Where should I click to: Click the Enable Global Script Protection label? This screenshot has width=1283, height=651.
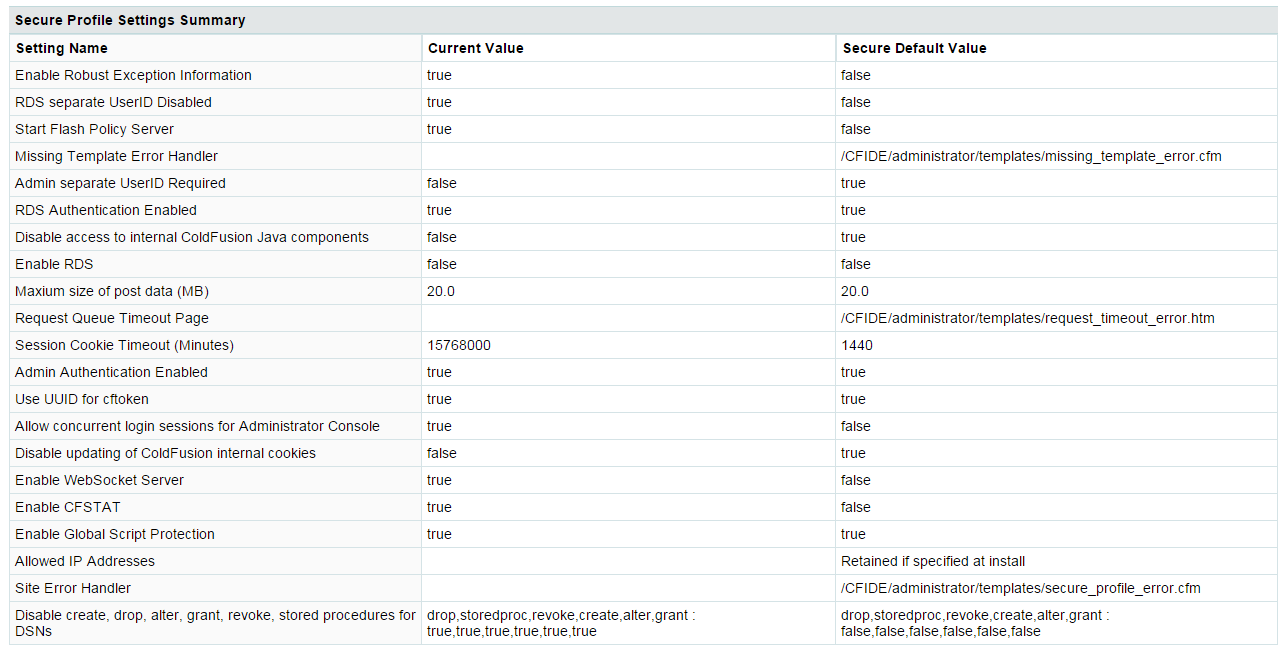[115, 534]
